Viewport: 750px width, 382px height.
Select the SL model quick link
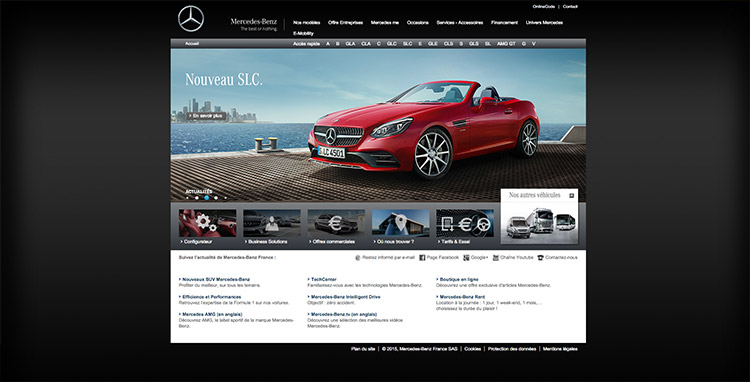(488, 44)
